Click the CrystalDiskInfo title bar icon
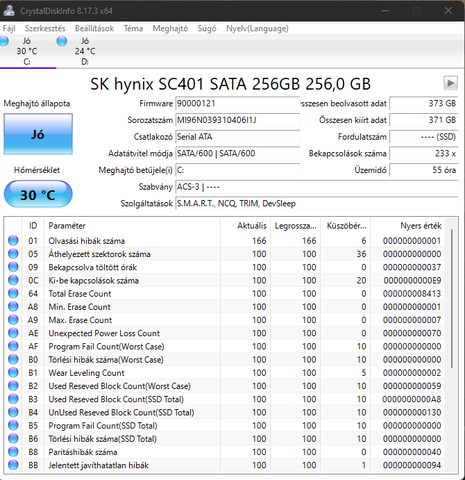The image size is (465, 480). (9, 11)
